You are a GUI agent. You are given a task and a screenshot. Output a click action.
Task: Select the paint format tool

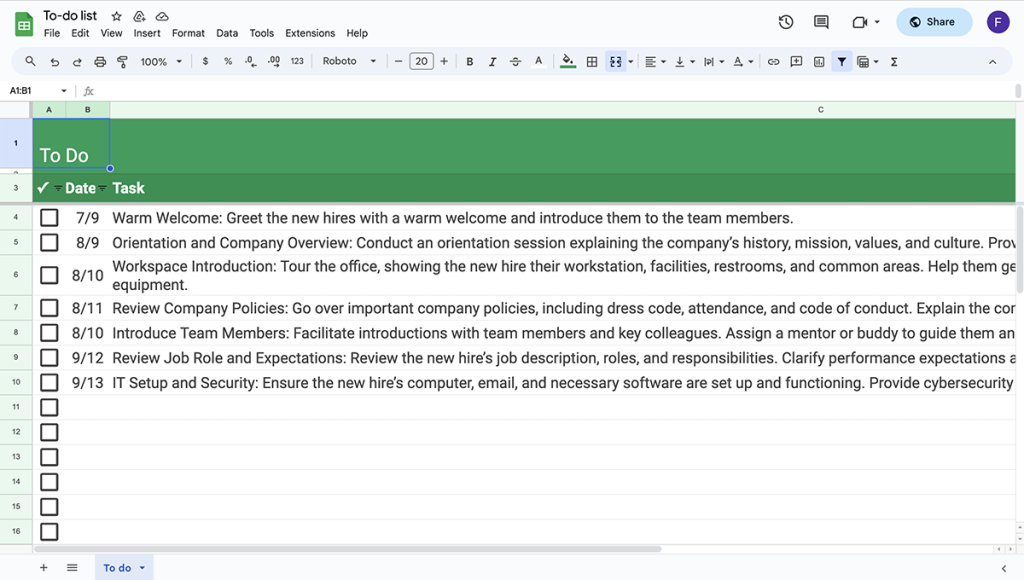coord(122,61)
